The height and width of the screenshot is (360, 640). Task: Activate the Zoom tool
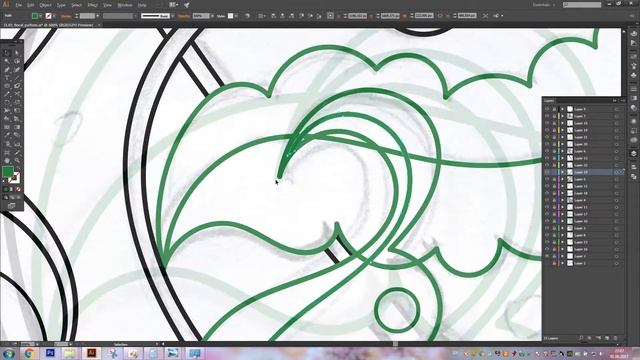click(x=17, y=160)
